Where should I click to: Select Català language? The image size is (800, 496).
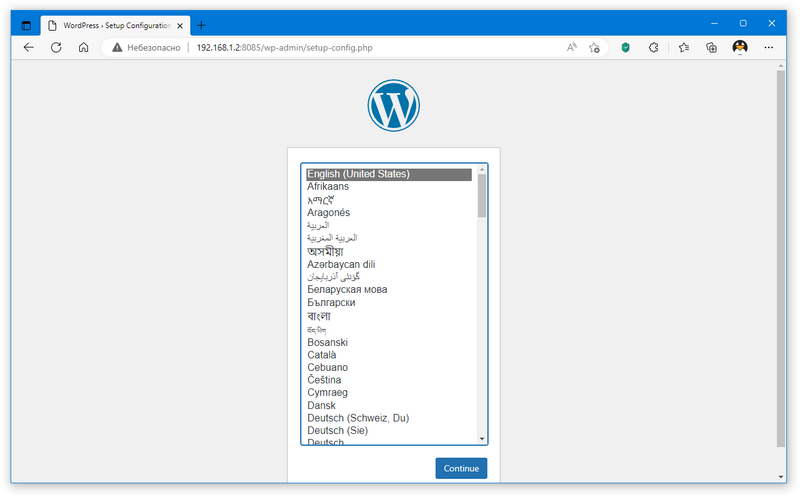[389, 355]
